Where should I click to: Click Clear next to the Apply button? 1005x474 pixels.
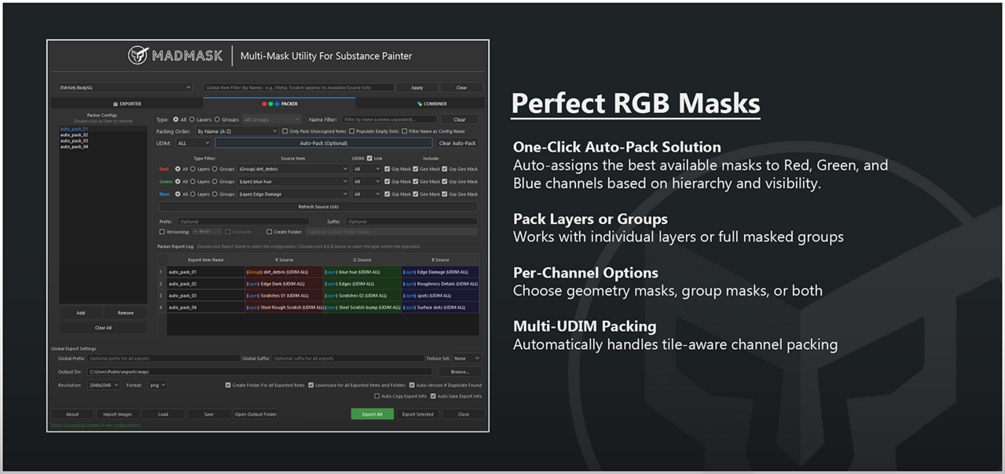pyautogui.click(x=461, y=88)
